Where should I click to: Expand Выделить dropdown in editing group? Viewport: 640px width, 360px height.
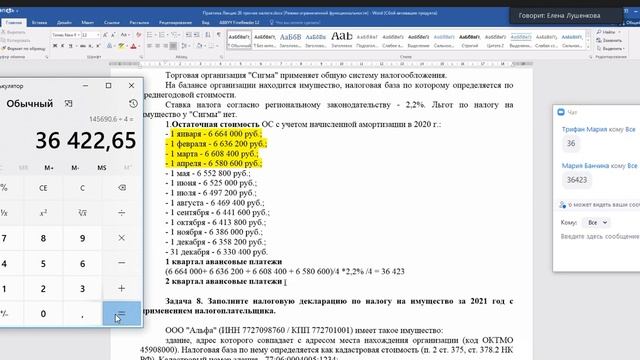pyautogui.click(x=623, y=49)
